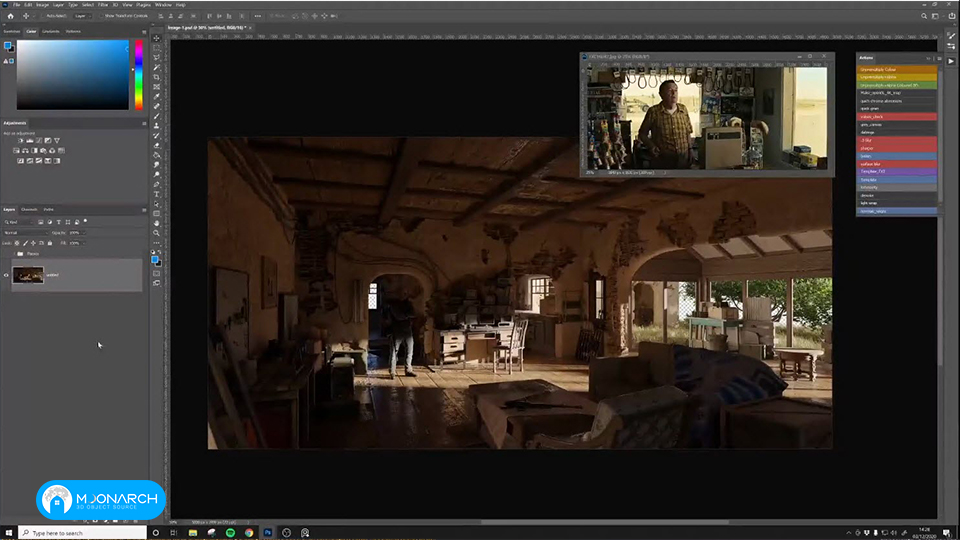Click the untitled layer thumbnail
Screen dimensions: 960x540
point(28,275)
